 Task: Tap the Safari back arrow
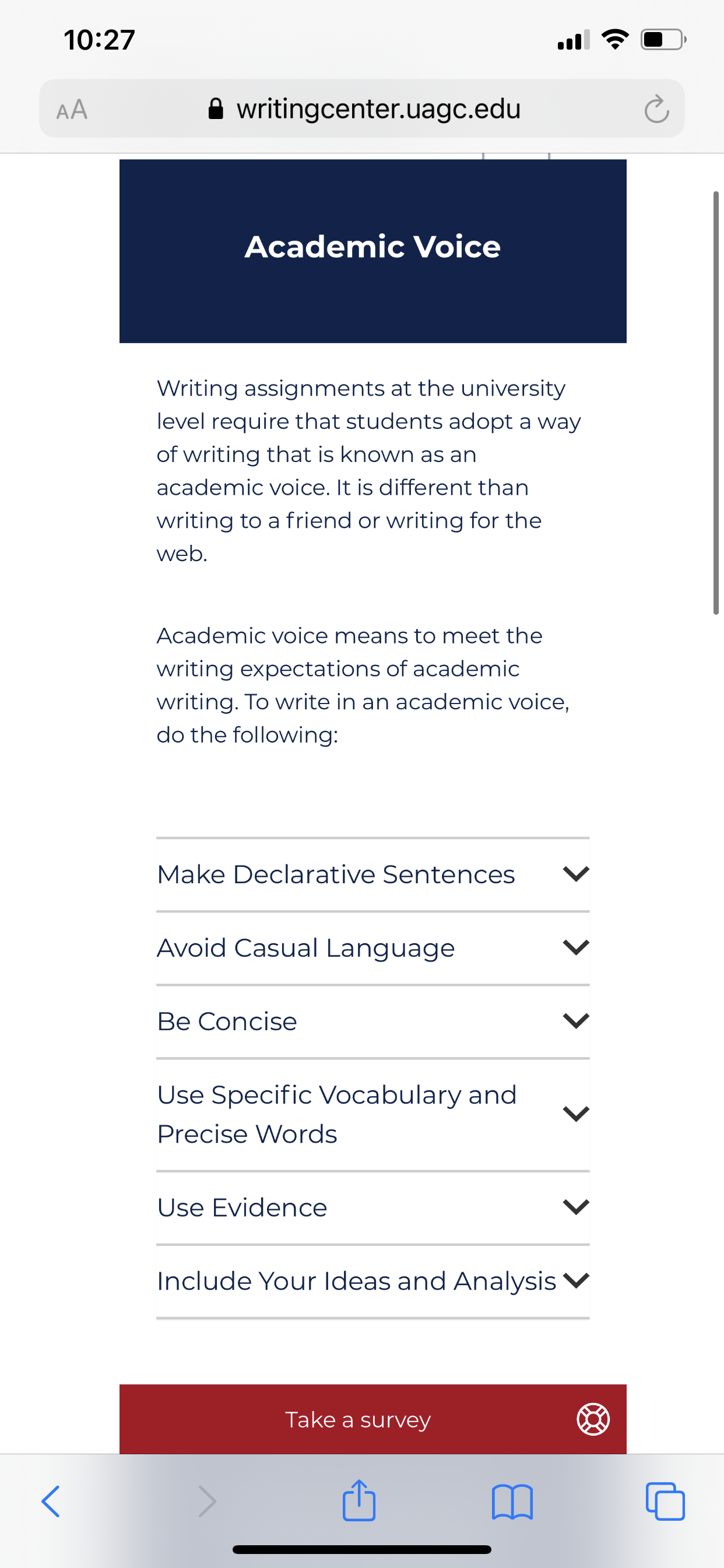tap(51, 1501)
